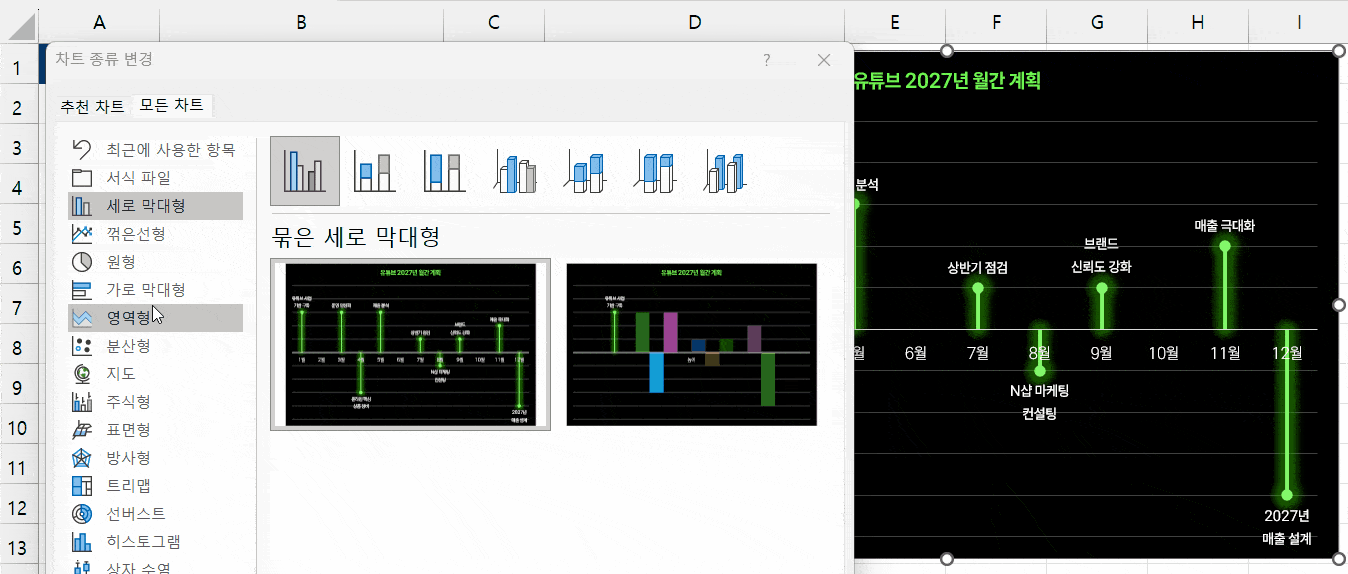Choose the 3-D 100% stacked column icon
1348x574 pixels.
point(655,171)
